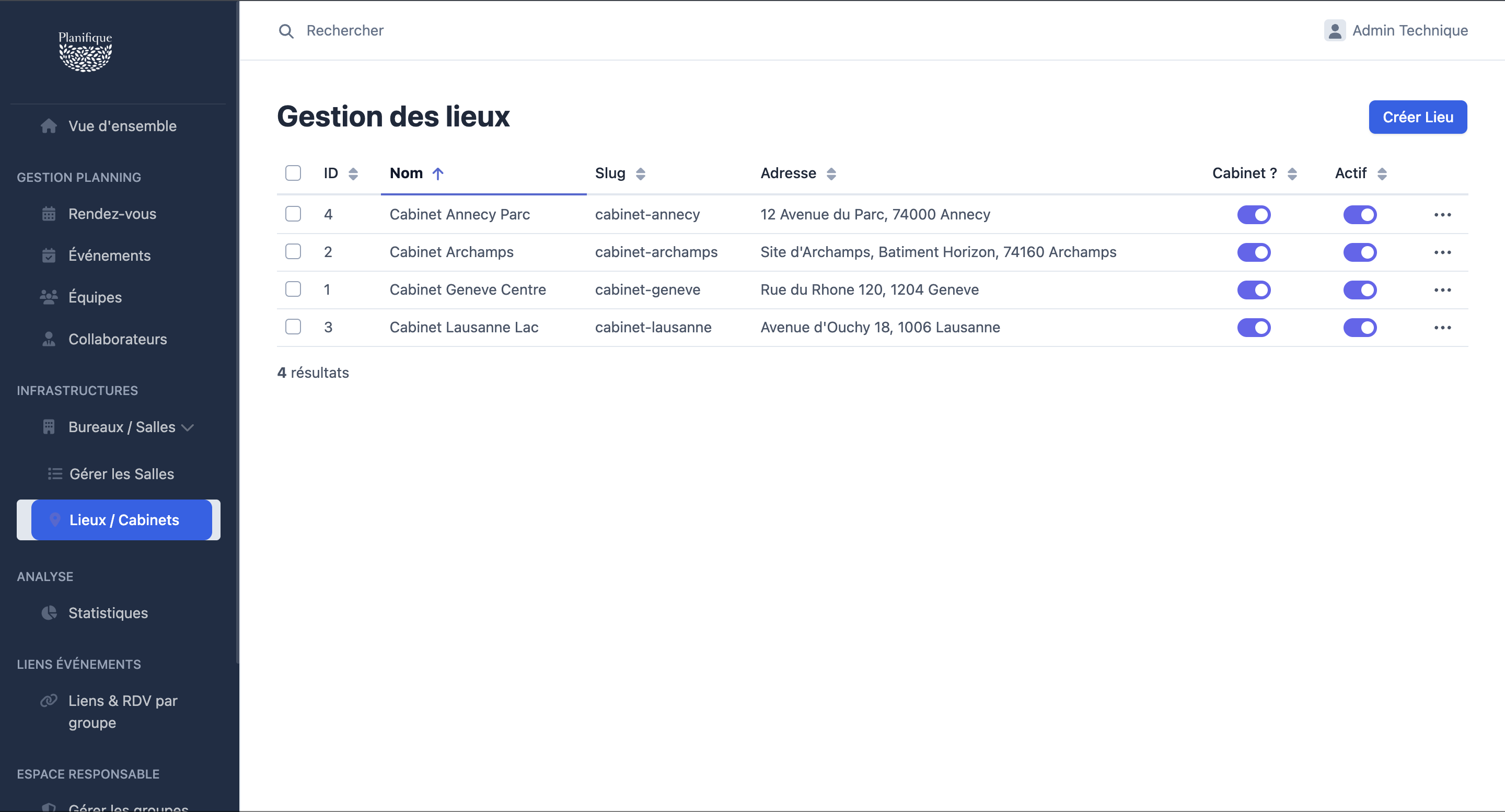The image size is (1505, 812).
Task: Click the Cabinet Geneve Centre name cell
Action: coord(467,289)
